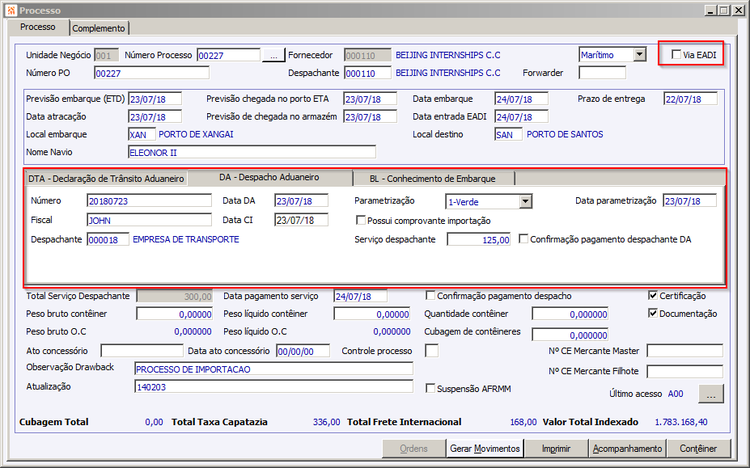This screenshot has height=468, width=750.
Task: Click the Data DA field
Action: coord(301,201)
